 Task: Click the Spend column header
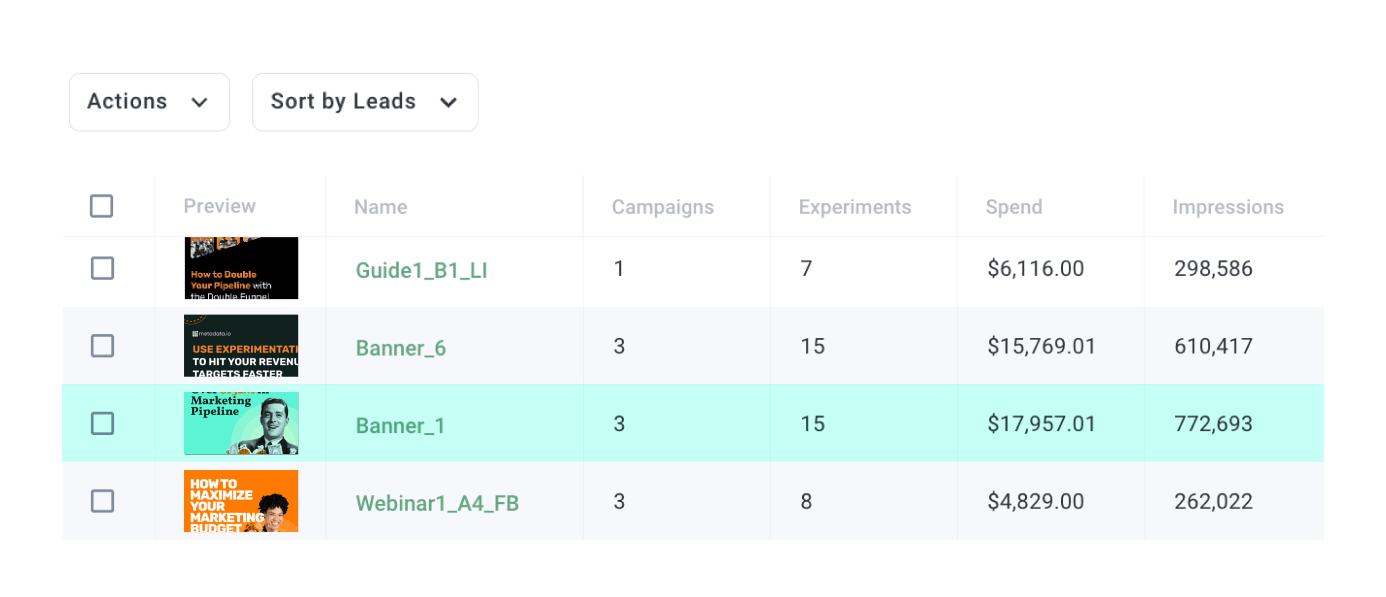click(1013, 207)
